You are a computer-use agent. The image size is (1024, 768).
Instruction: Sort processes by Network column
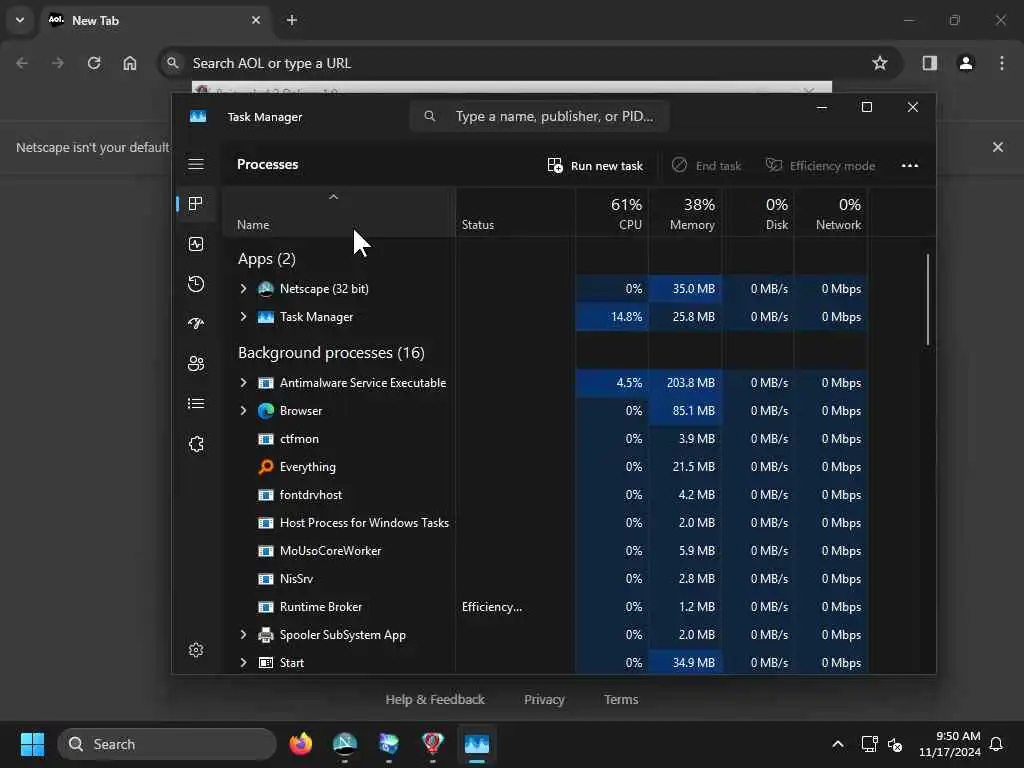coord(831,212)
